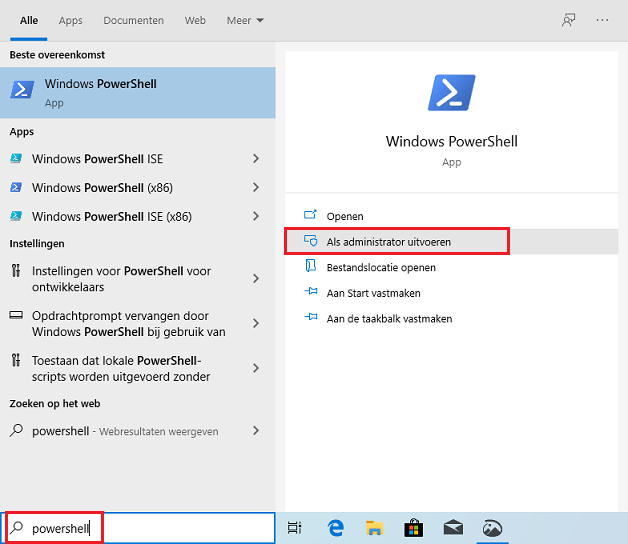Screen dimensions: 628x544
Task: Click the Windows PowerShell ISE app icon
Action: point(16,159)
